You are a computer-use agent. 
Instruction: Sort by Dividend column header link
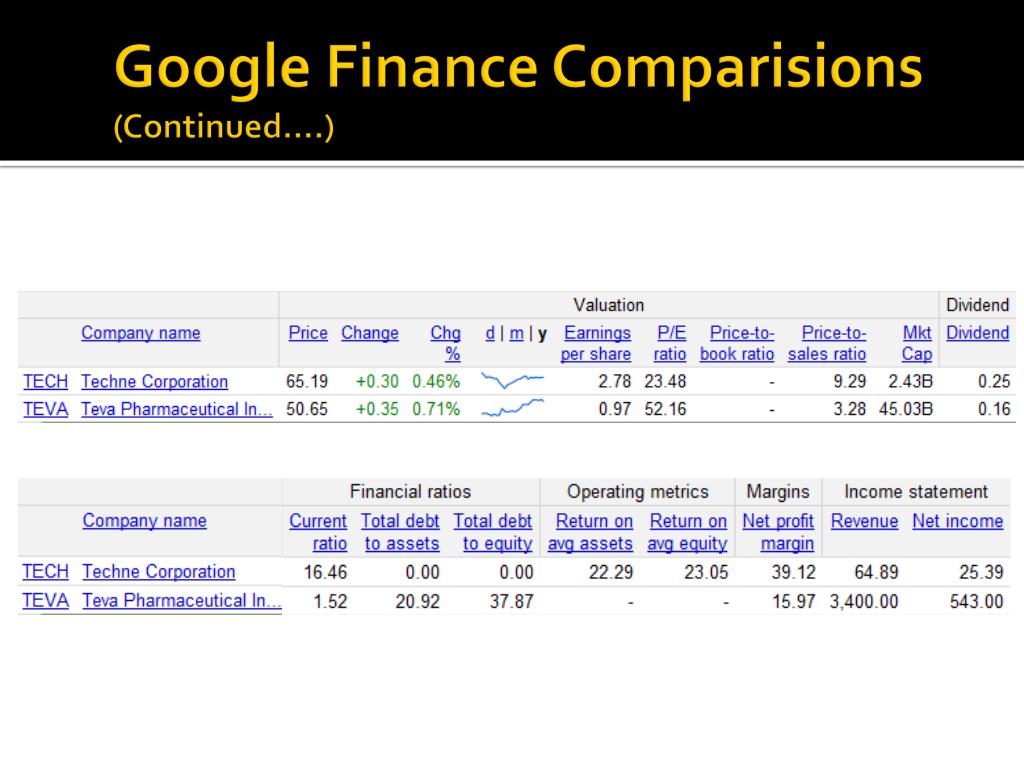(978, 333)
